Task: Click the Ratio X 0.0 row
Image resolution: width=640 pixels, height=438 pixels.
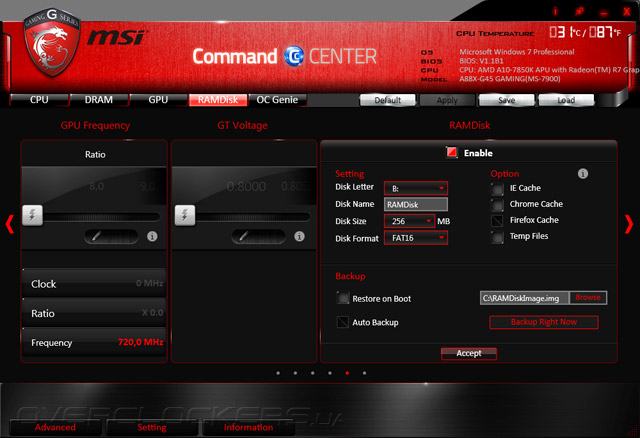Action: (94, 313)
